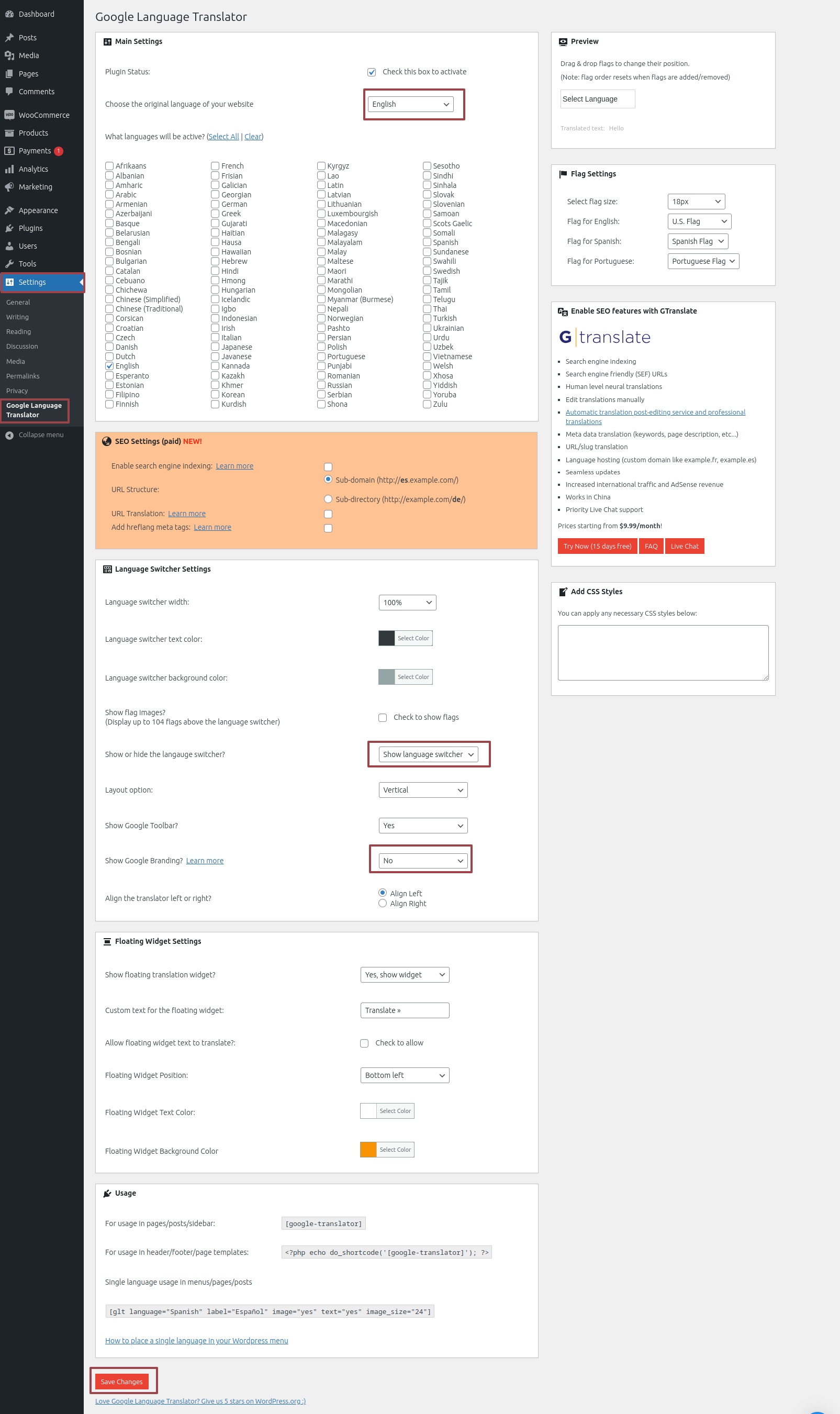Enable the French language checkbox

pyautogui.click(x=215, y=166)
